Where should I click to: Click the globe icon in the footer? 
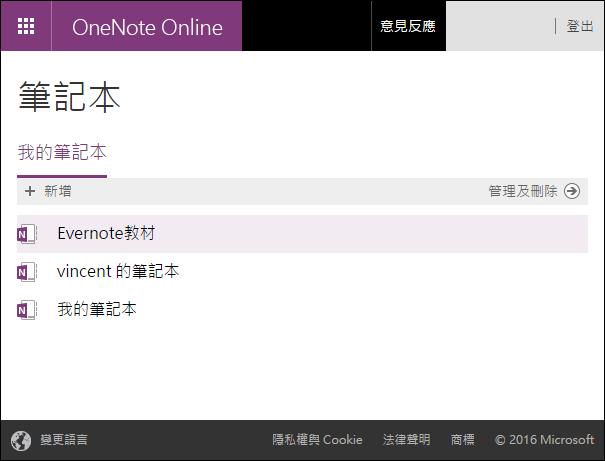[21, 441]
